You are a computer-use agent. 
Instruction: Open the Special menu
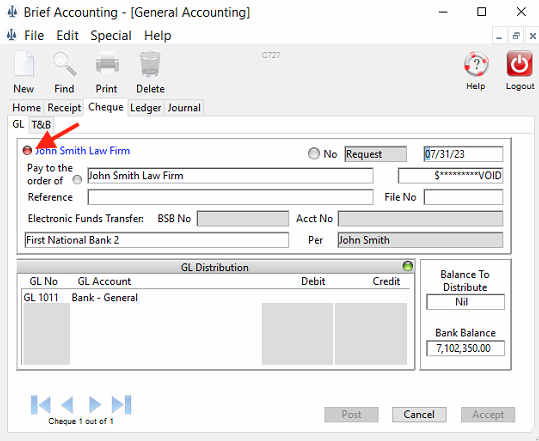111,36
